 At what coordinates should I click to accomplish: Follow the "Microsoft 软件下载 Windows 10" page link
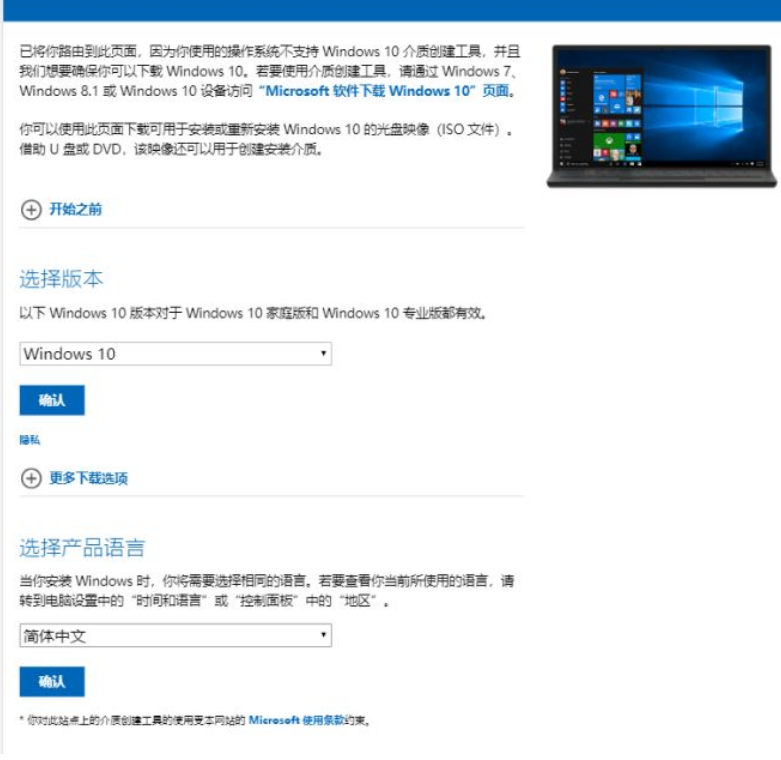(x=384, y=91)
